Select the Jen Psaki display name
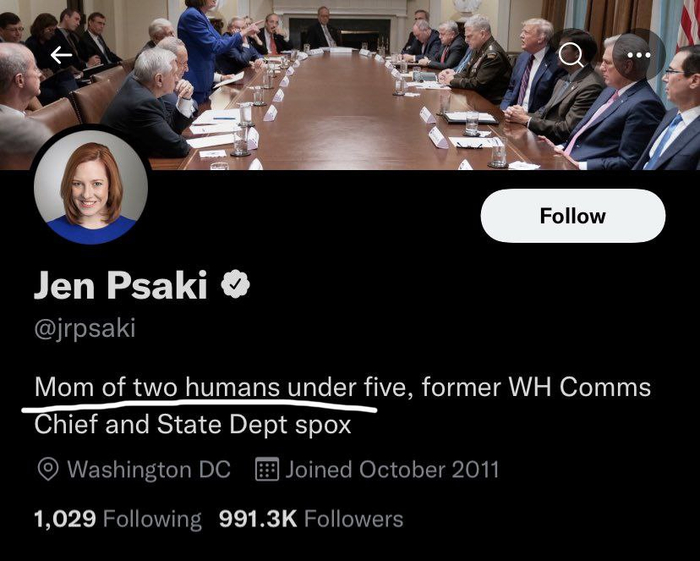The height and width of the screenshot is (561, 700). click(121, 285)
